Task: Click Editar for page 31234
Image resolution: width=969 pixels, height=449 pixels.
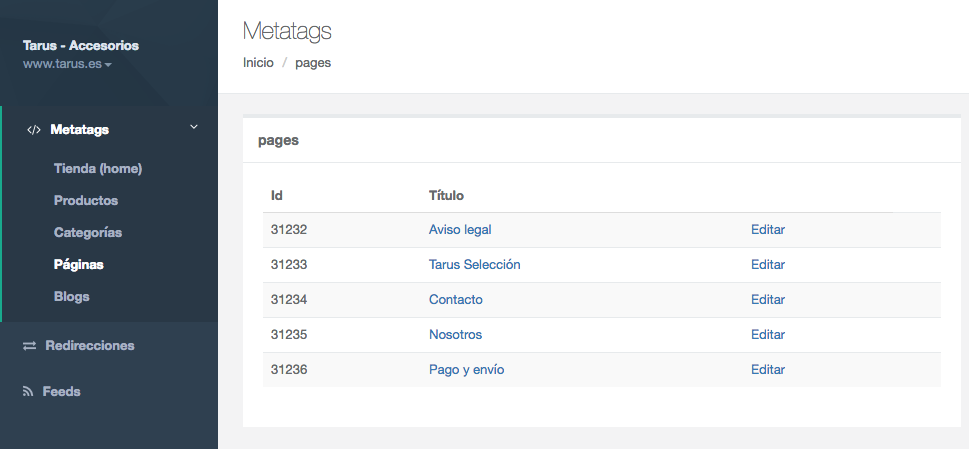Action: [768, 300]
